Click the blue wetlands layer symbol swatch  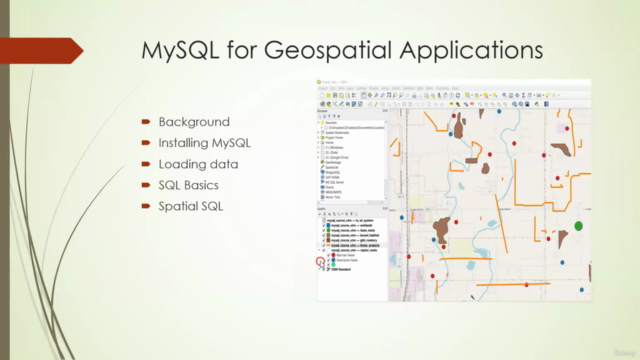(328, 225)
